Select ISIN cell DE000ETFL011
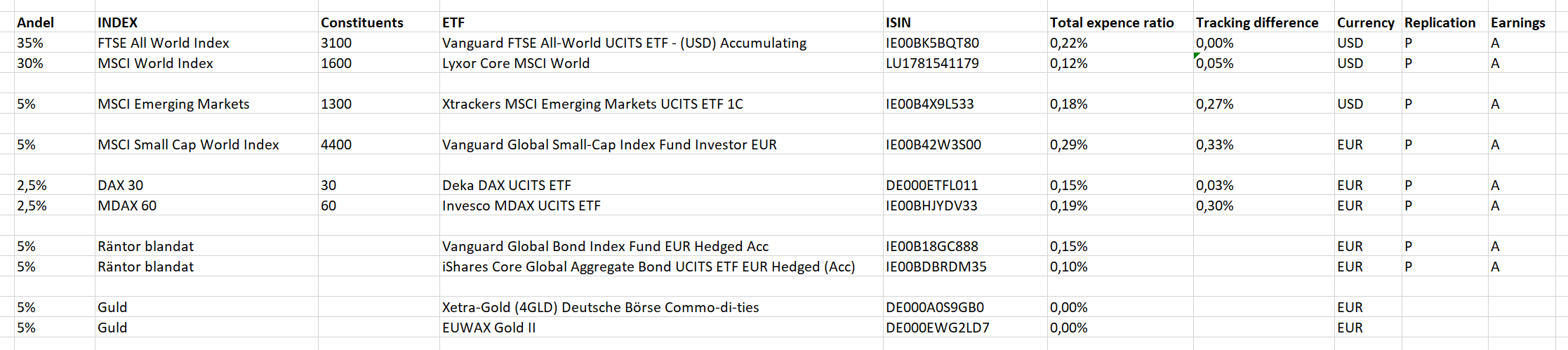Viewport: 1568px width, 350px height. click(965, 185)
